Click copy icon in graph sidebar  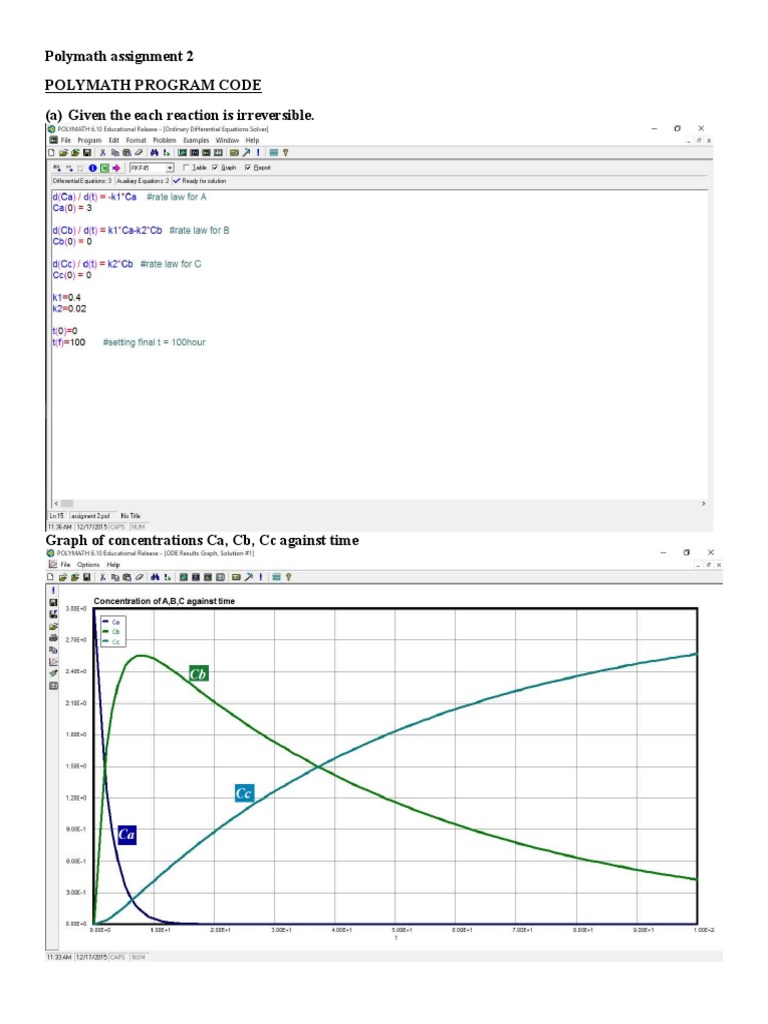click(53, 650)
